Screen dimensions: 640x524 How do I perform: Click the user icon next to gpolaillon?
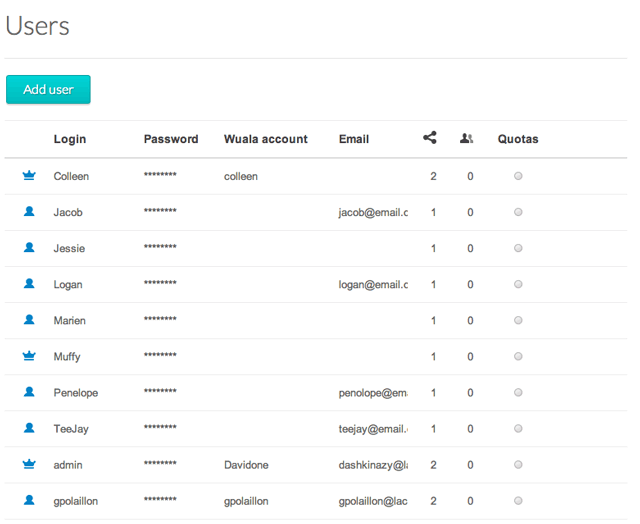click(x=29, y=500)
